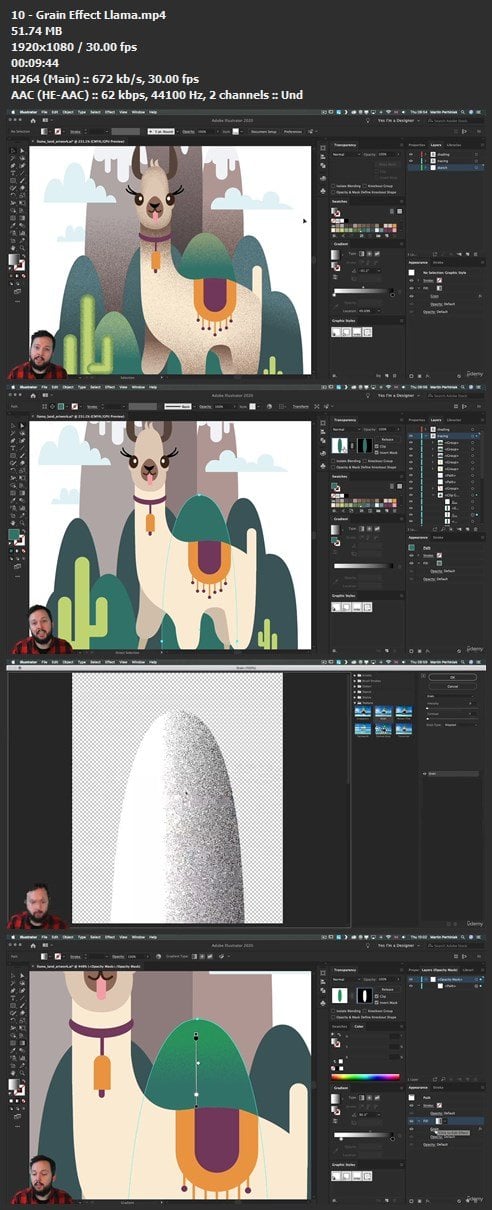Toggle Invert Mask checkbox in Opacity Mask view
Screen dimensions: 492x1210
(377, 1002)
